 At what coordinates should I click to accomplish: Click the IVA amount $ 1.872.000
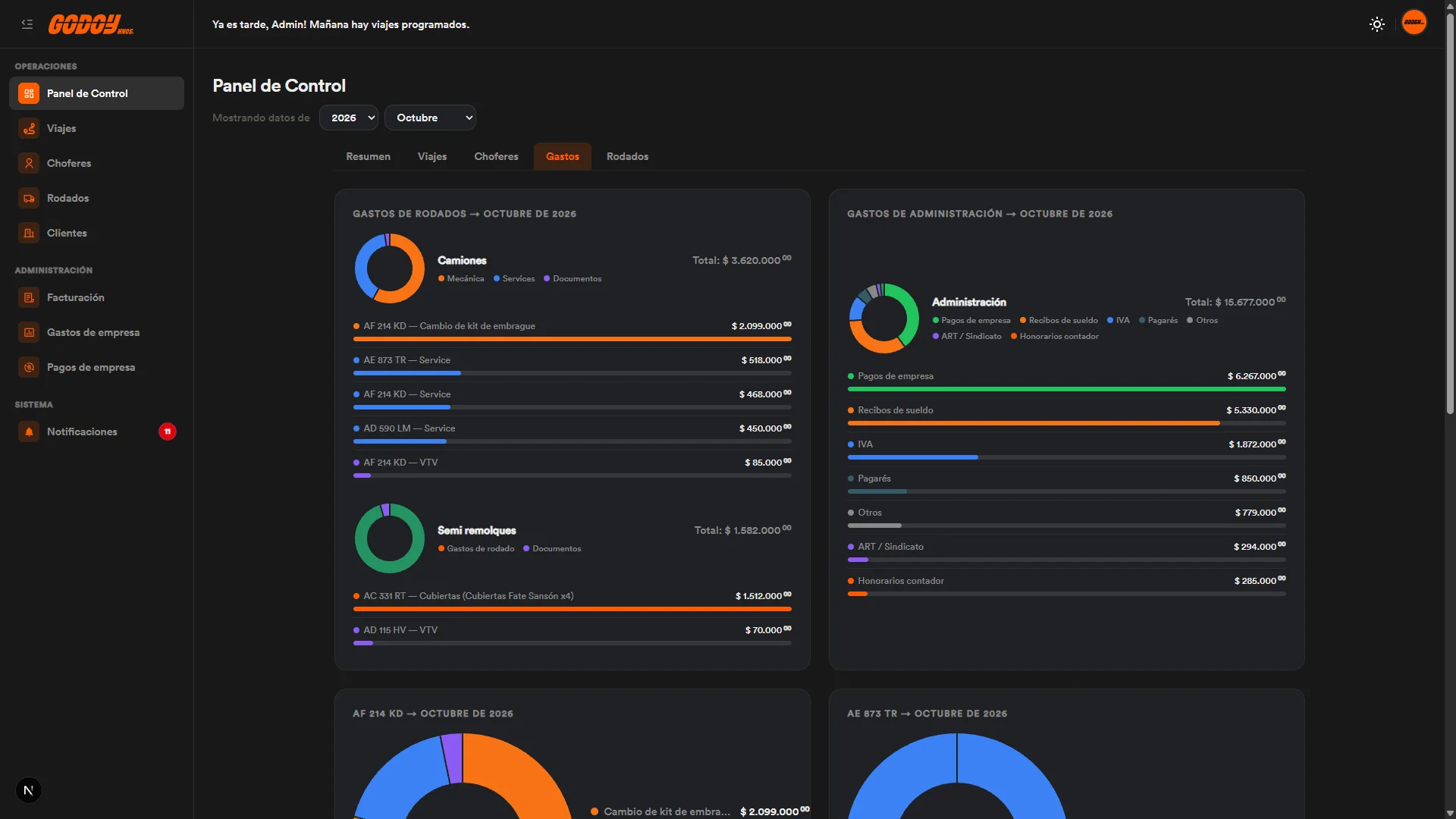point(1257,444)
